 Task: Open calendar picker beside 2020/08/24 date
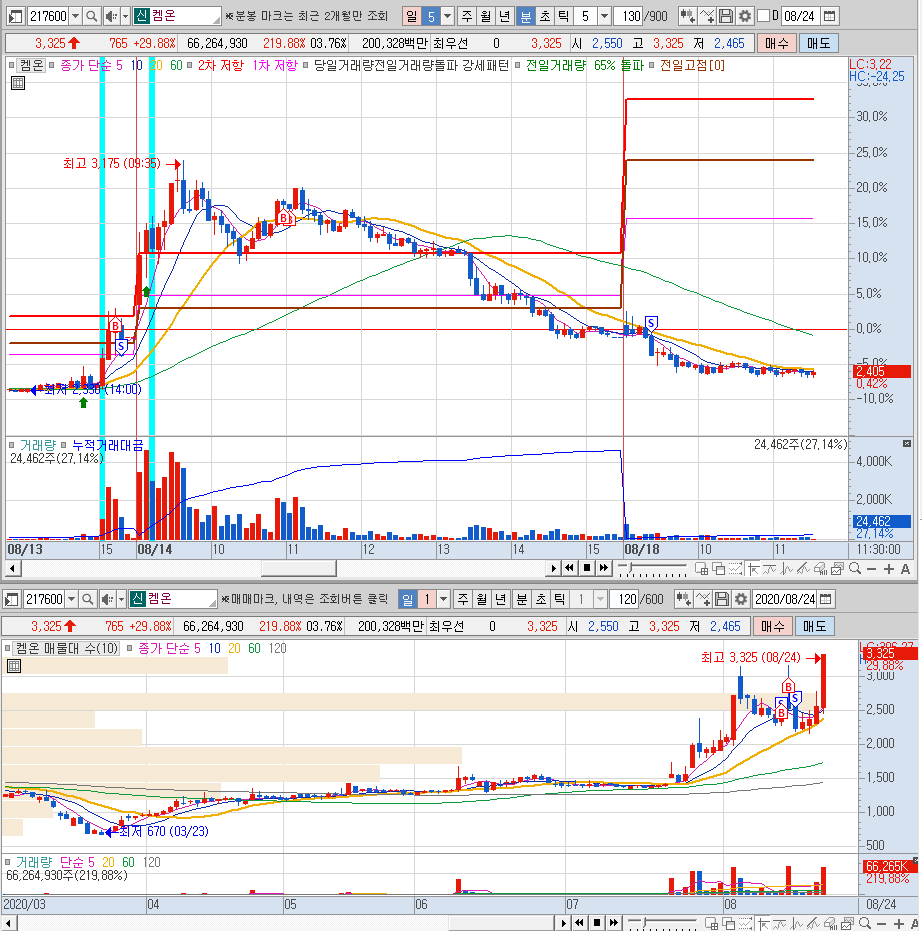point(825,599)
